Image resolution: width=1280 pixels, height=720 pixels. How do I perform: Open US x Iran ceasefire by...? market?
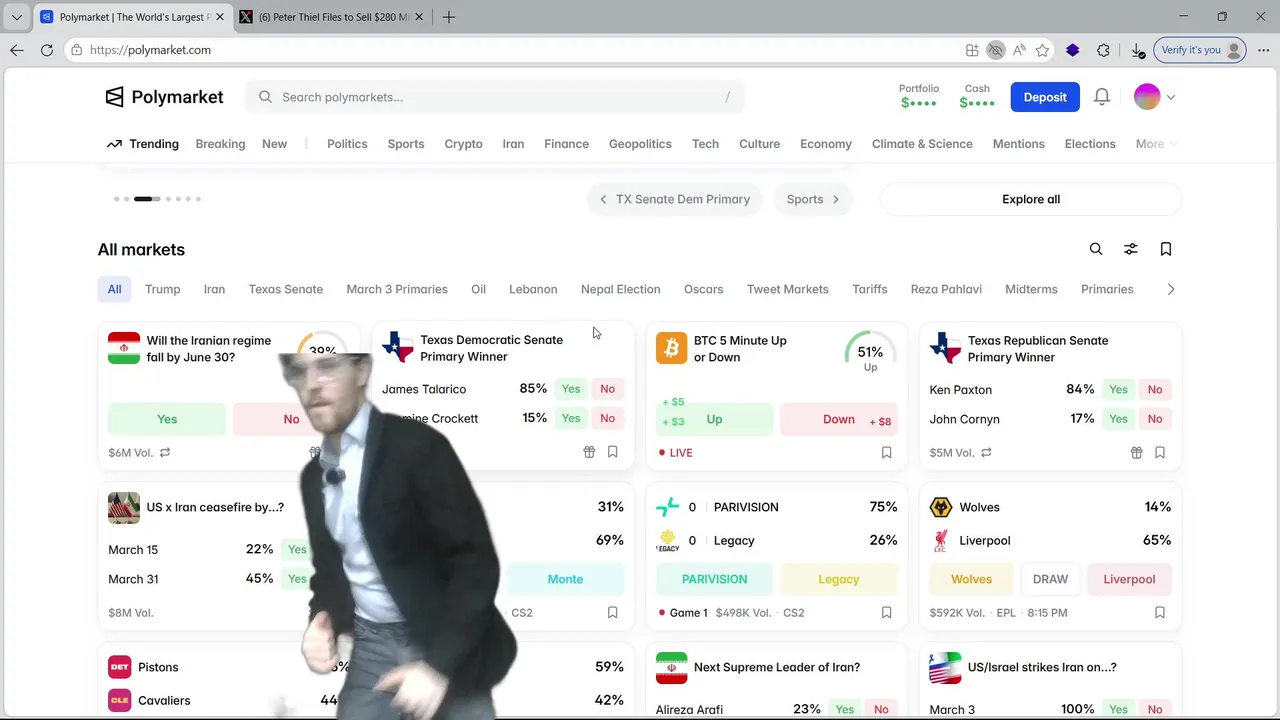coord(215,507)
